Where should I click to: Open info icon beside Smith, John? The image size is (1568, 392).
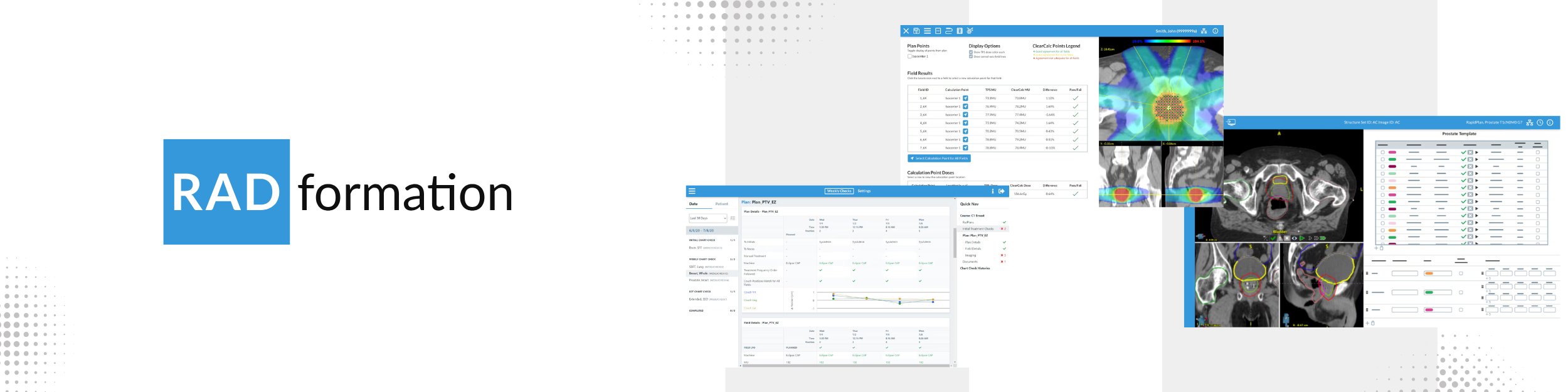1215,31
